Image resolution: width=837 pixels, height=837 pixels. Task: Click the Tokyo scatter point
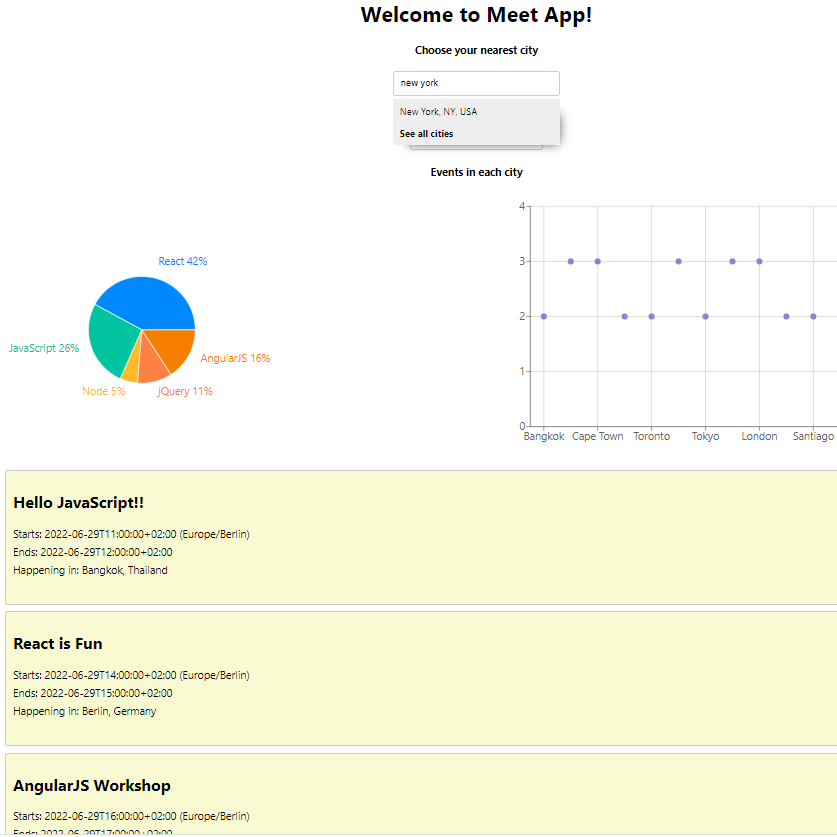point(706,317)
